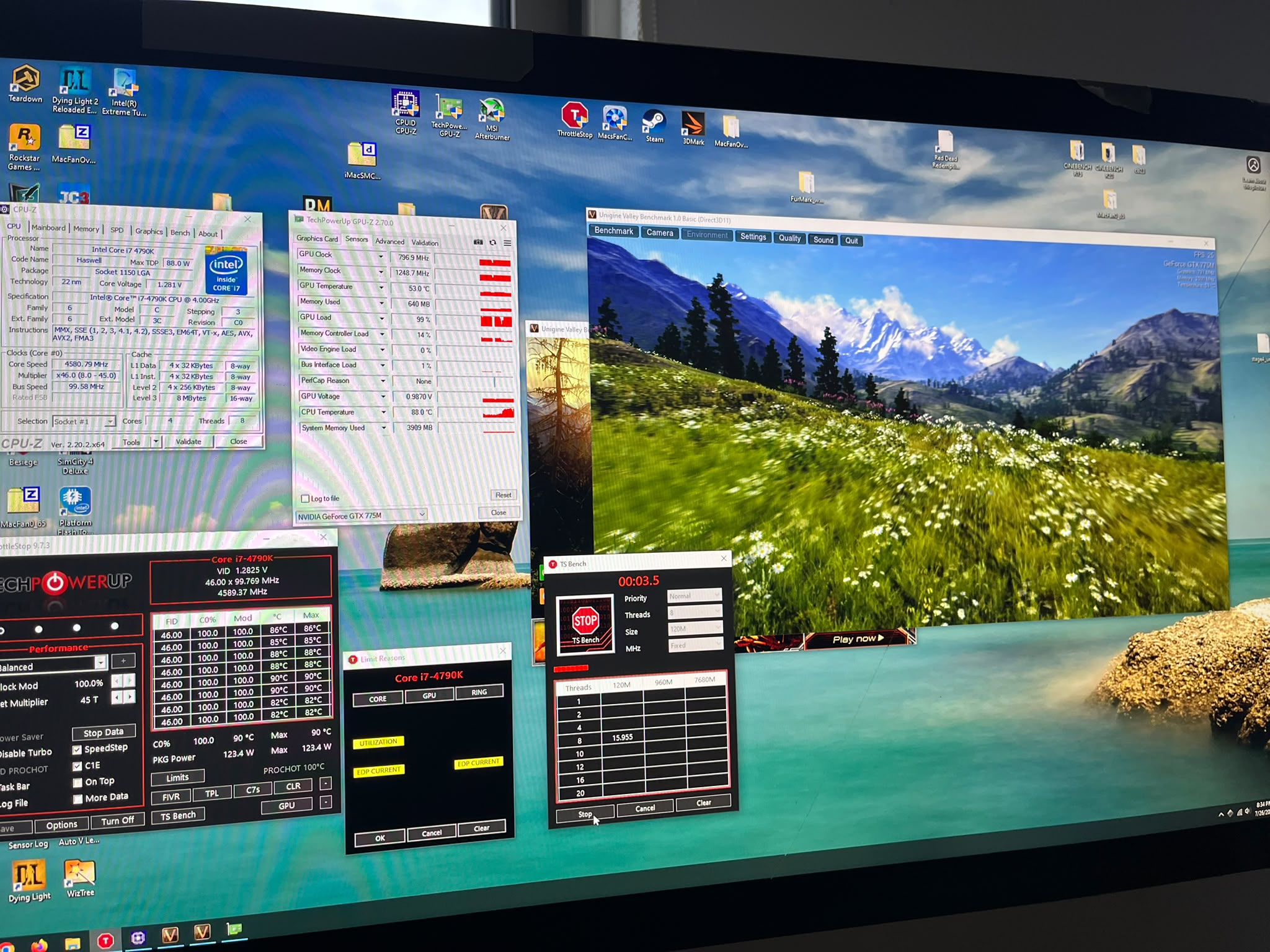Expand the GPU Load sensor dropdown arrow
Image resolution: width=1270 pixels, height=952 pixels.
click(x=382, y=319)
